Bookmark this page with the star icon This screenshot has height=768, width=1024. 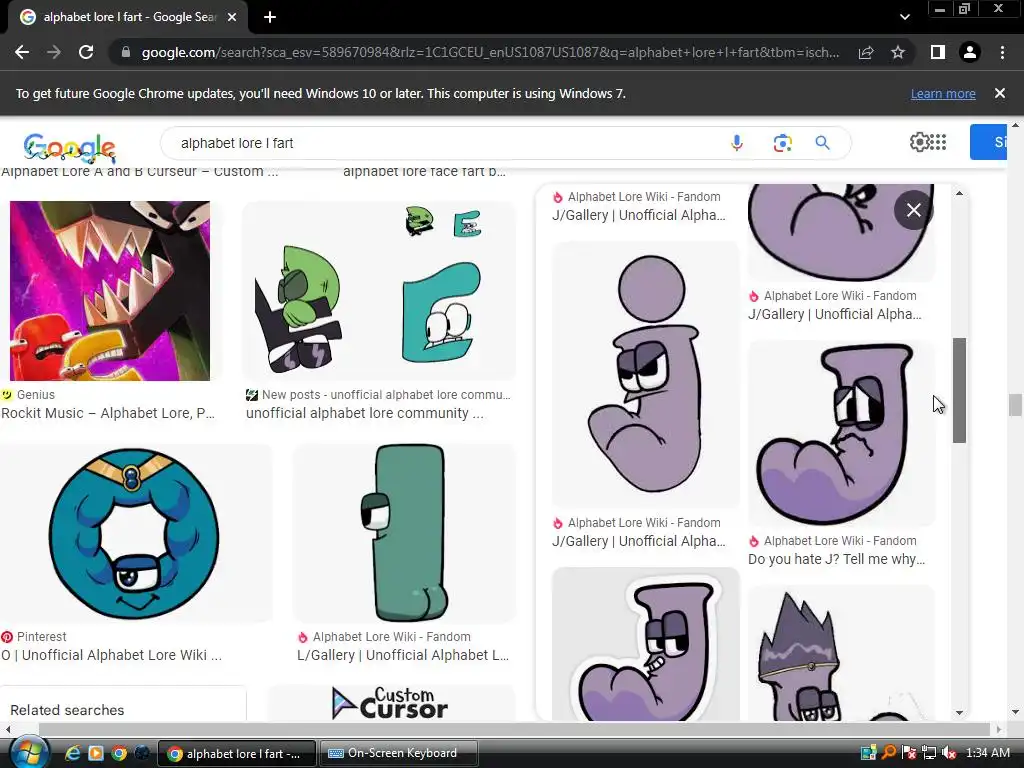(x=898, y=52)
